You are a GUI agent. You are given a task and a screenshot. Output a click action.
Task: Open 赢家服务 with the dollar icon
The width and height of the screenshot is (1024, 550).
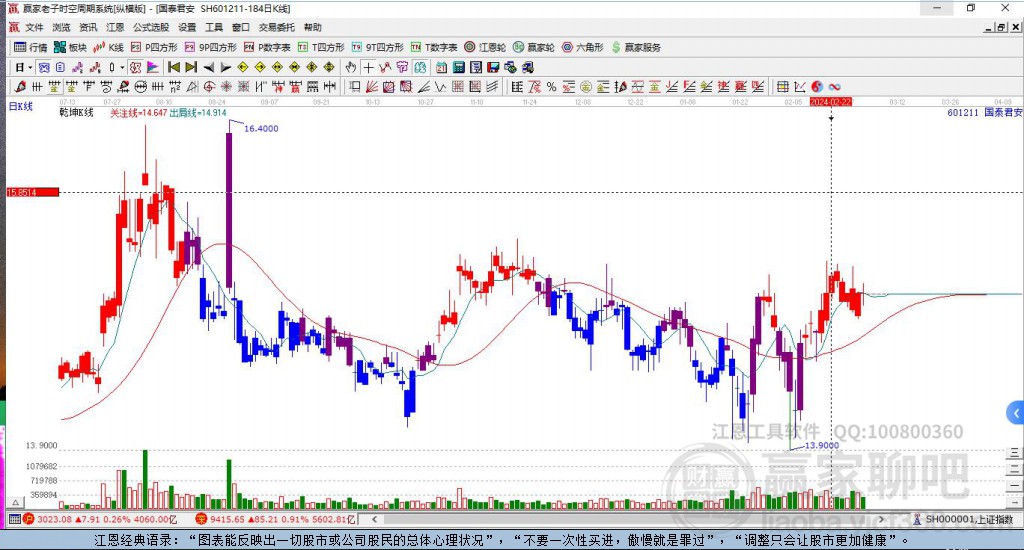click(636, 47)
